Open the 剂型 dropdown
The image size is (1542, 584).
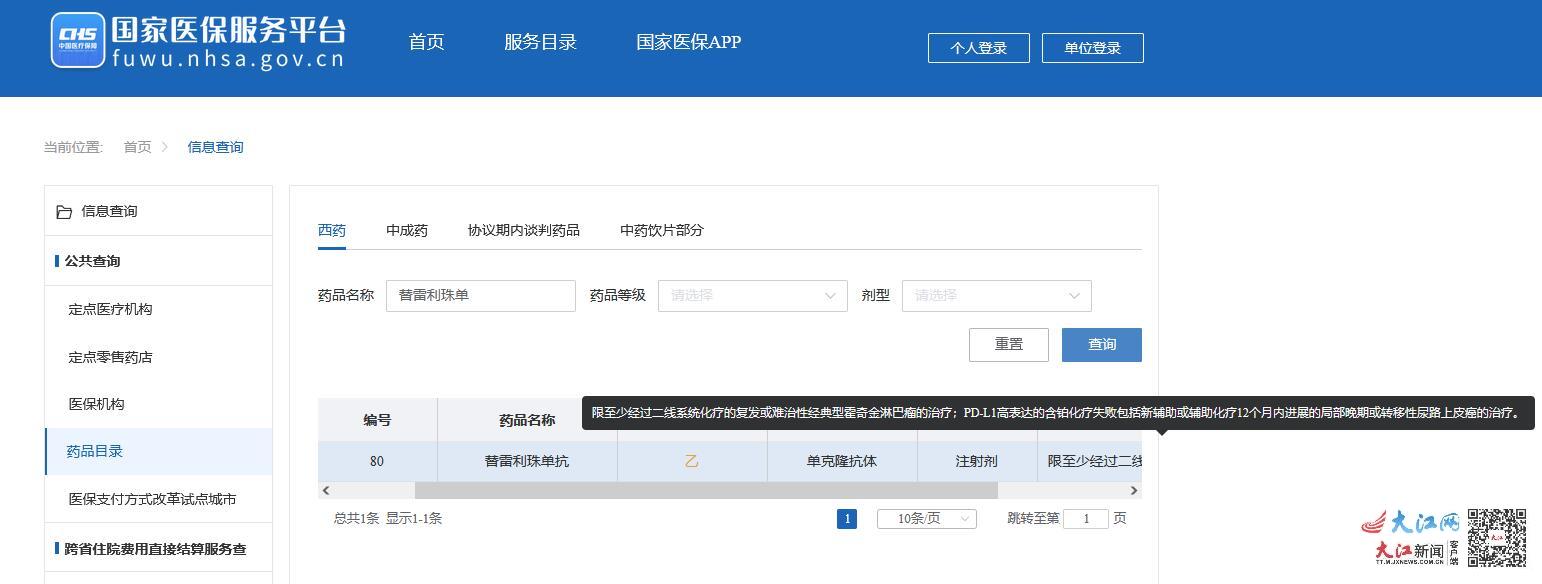[996, 295]
